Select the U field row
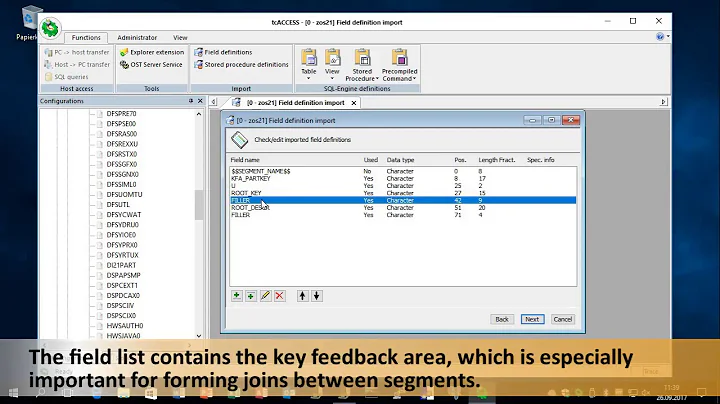This screenshot has width=720, height=404. tap(403, 186)
